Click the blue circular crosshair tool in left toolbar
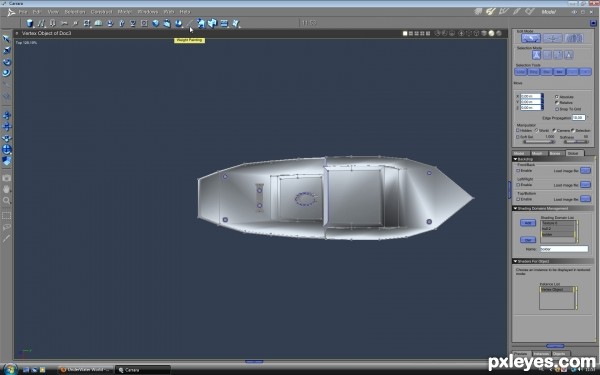The image size is (600, 375). pyautogui.click(x=7, y=150)
